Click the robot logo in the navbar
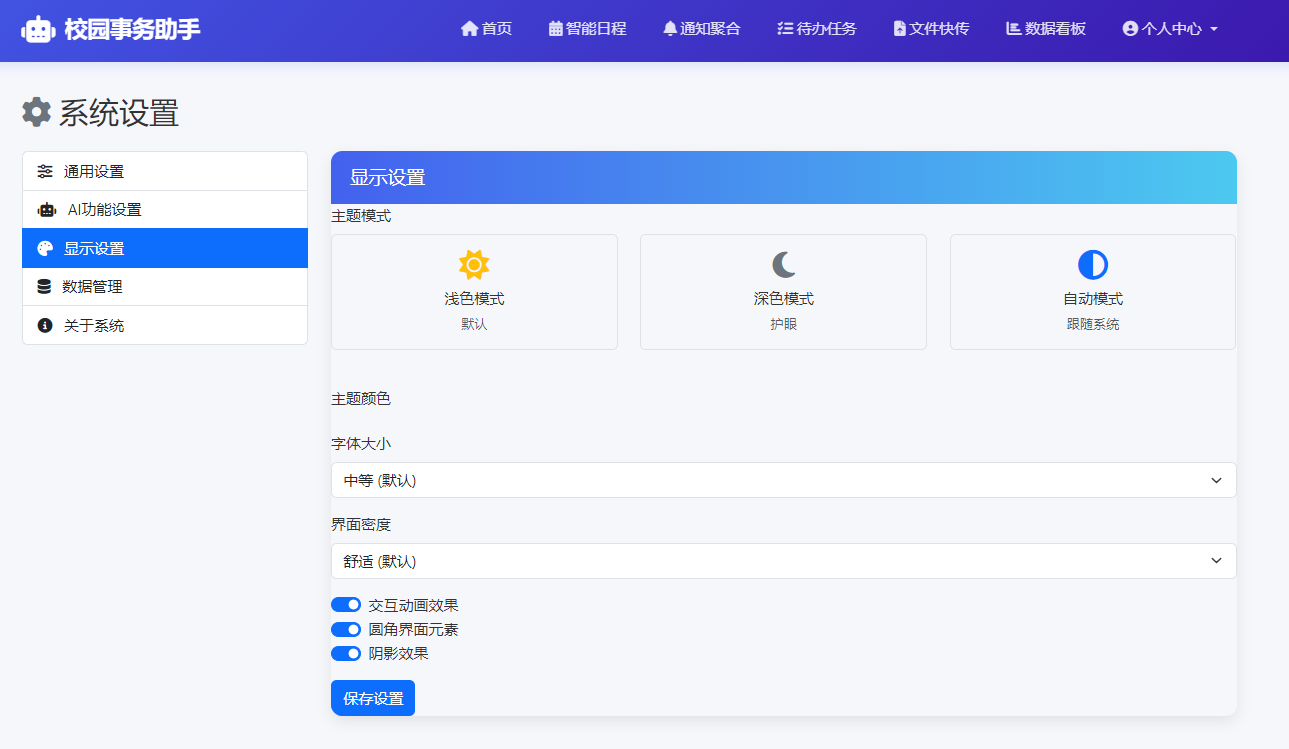 click(38, 29)
